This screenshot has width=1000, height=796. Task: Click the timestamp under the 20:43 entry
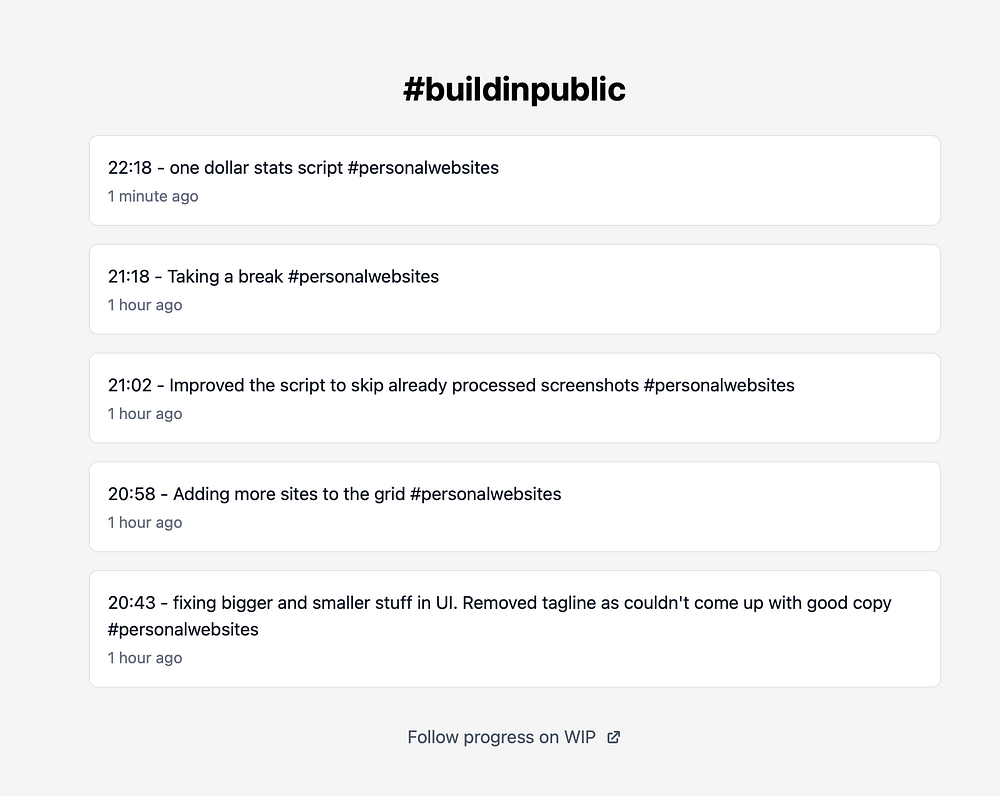(145, 658)
